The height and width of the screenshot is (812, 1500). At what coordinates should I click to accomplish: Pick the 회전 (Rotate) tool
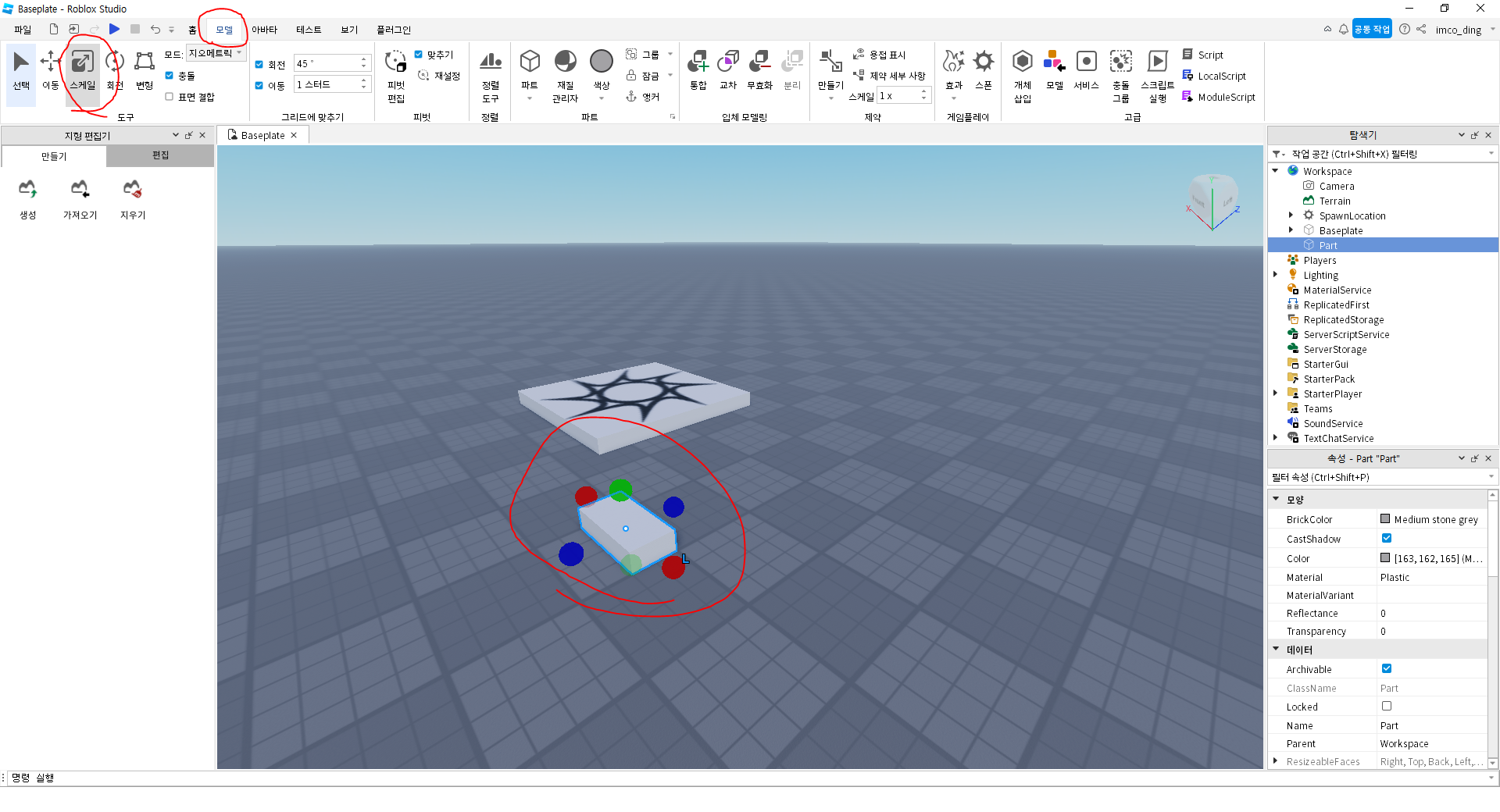(x=115, y=70)
